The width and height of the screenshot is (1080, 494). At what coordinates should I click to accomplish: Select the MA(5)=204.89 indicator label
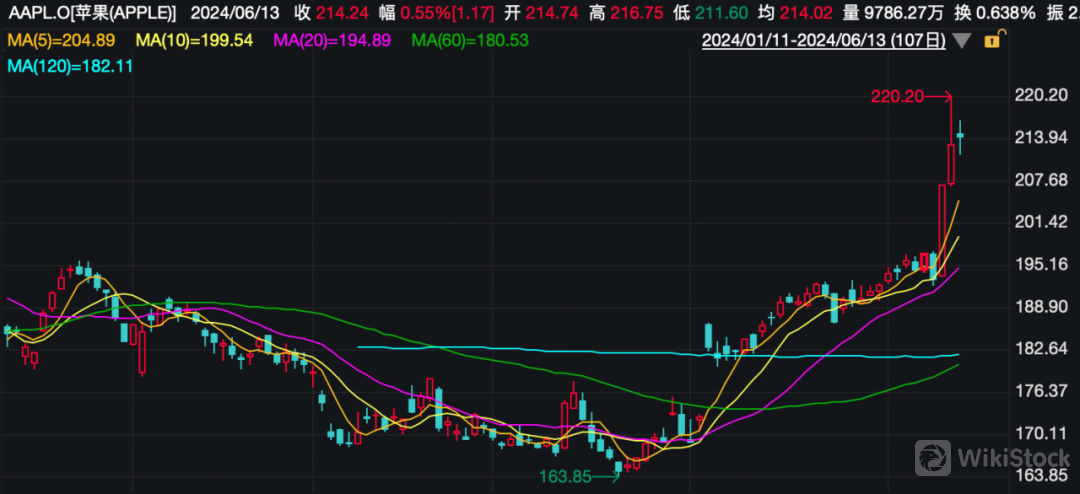[60, 41]
